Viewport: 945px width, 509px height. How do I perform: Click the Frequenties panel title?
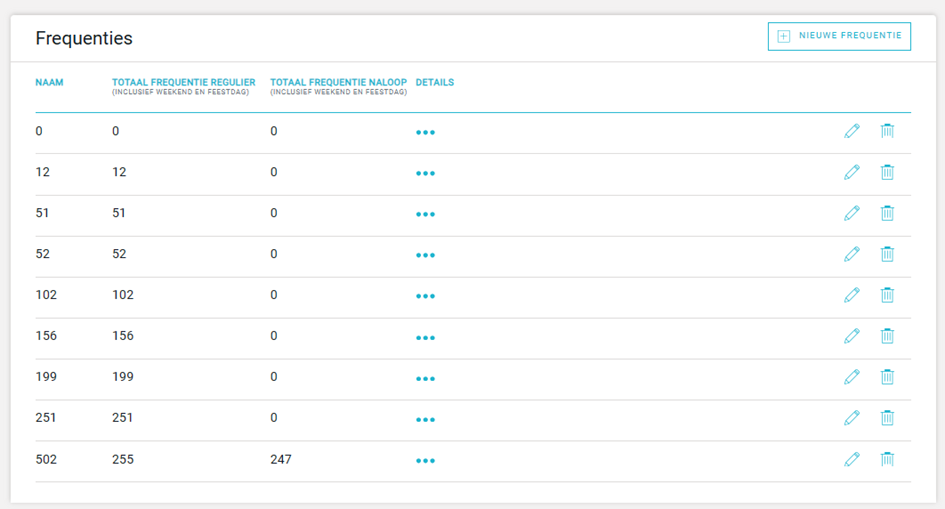coord(84,39)
